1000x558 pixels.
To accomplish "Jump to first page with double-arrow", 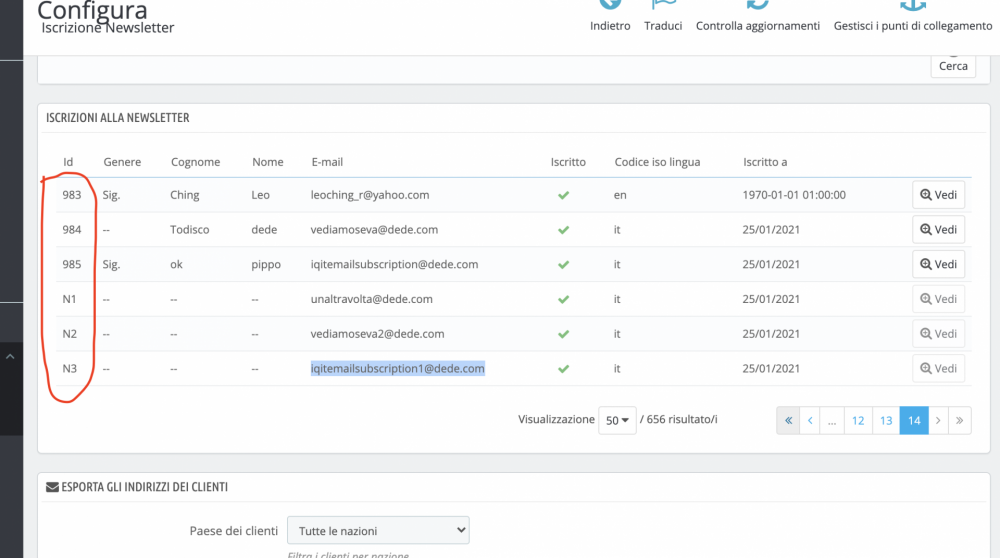I will 788,421.
